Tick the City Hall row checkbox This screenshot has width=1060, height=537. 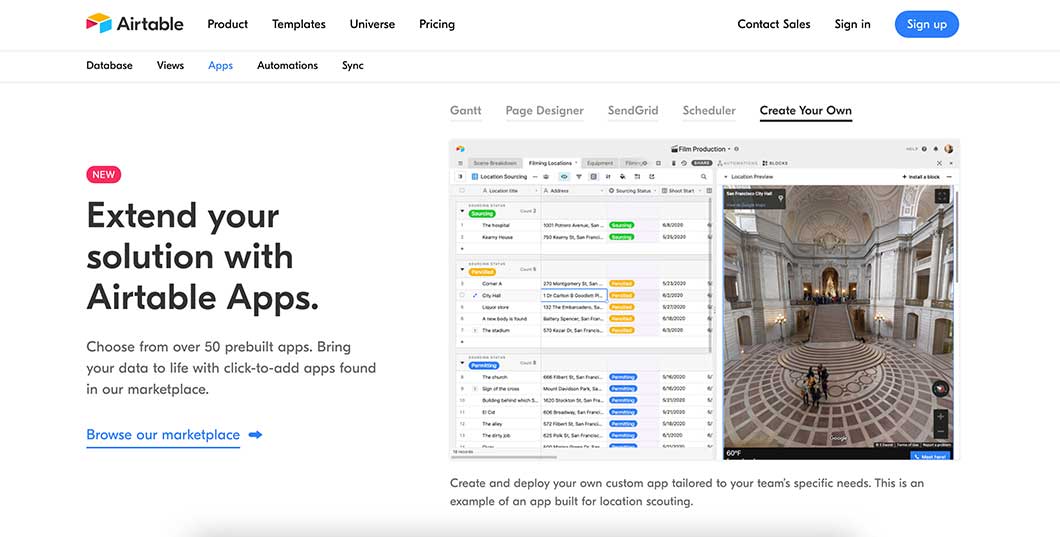click(462, 296)
